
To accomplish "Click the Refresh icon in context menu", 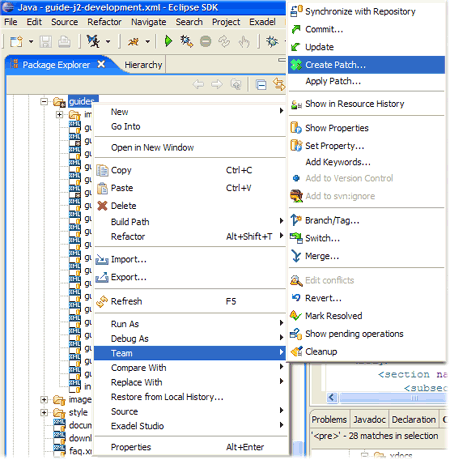I will click(102, 301).
